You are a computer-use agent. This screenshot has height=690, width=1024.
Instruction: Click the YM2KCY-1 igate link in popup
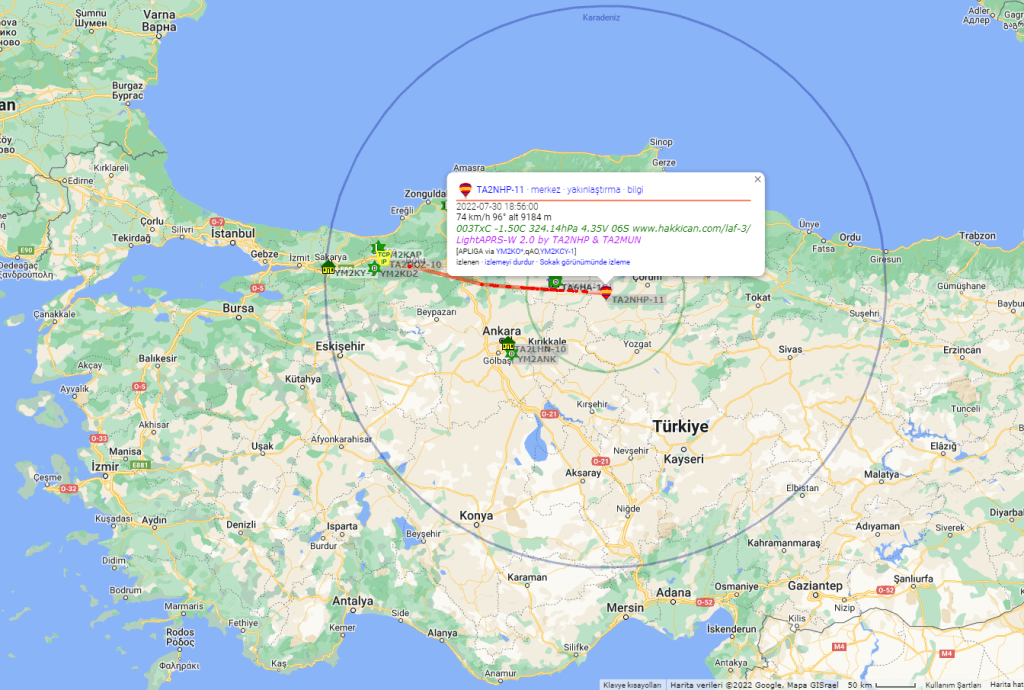557,251
